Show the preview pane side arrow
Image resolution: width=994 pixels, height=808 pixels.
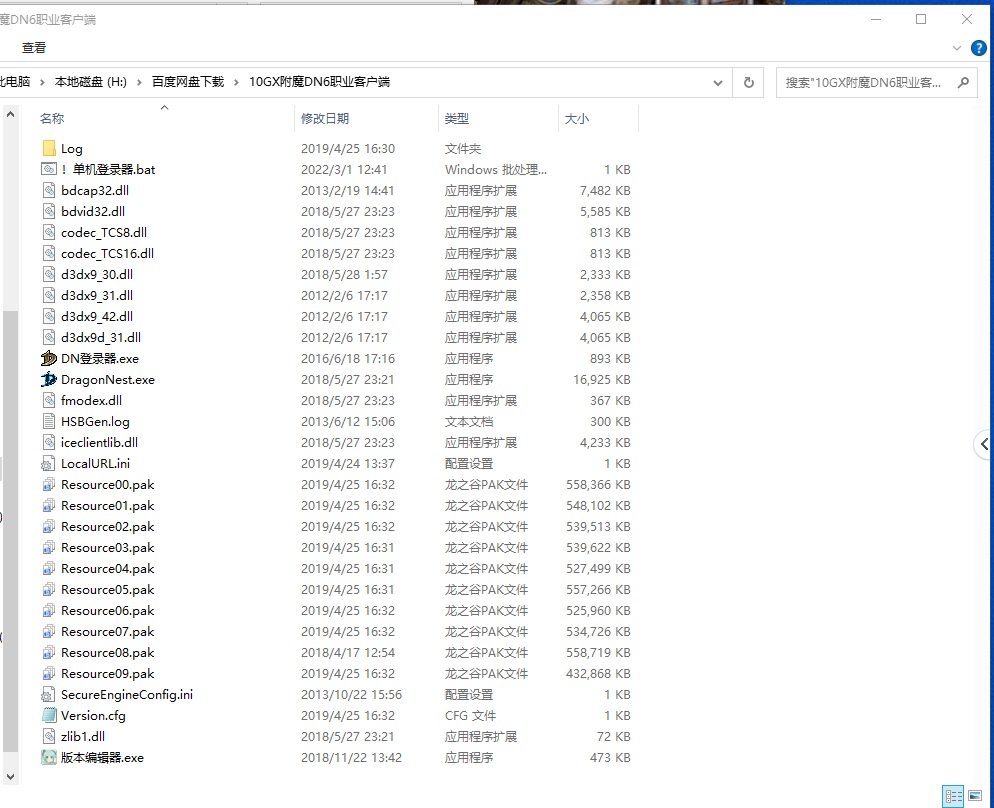tap(984, 444)
